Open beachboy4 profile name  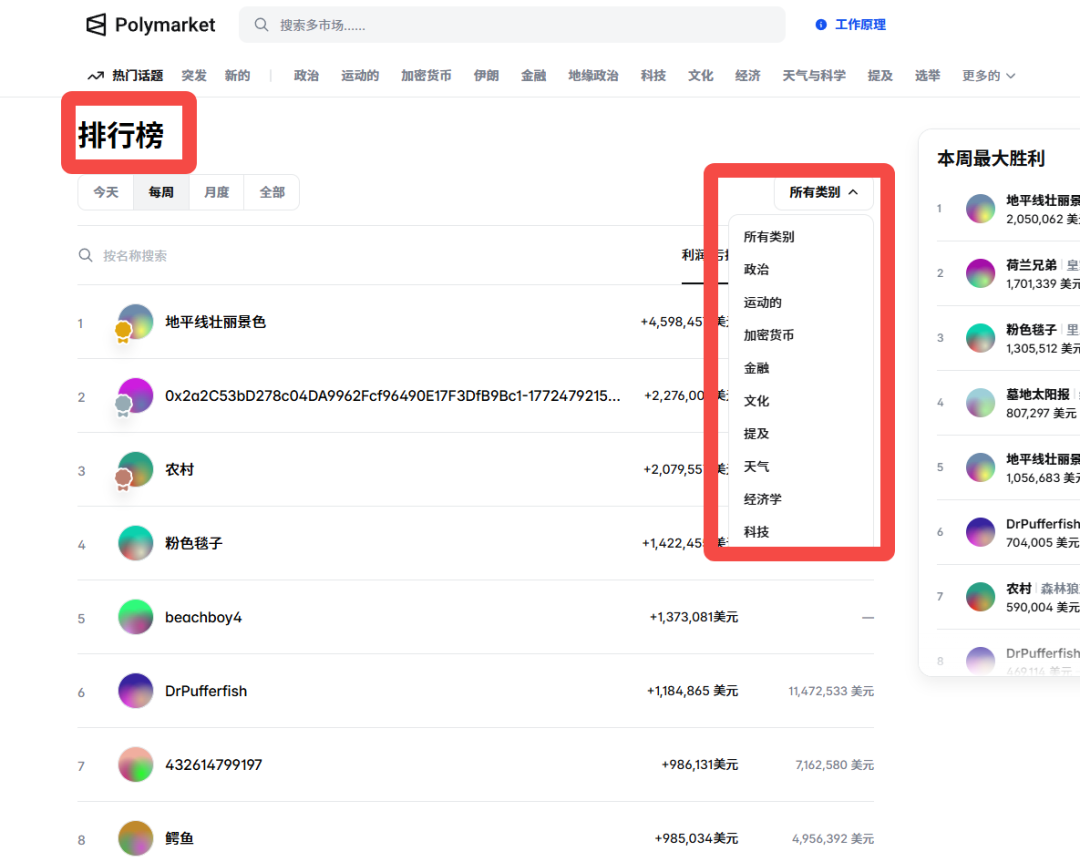(x=203, y=617)
